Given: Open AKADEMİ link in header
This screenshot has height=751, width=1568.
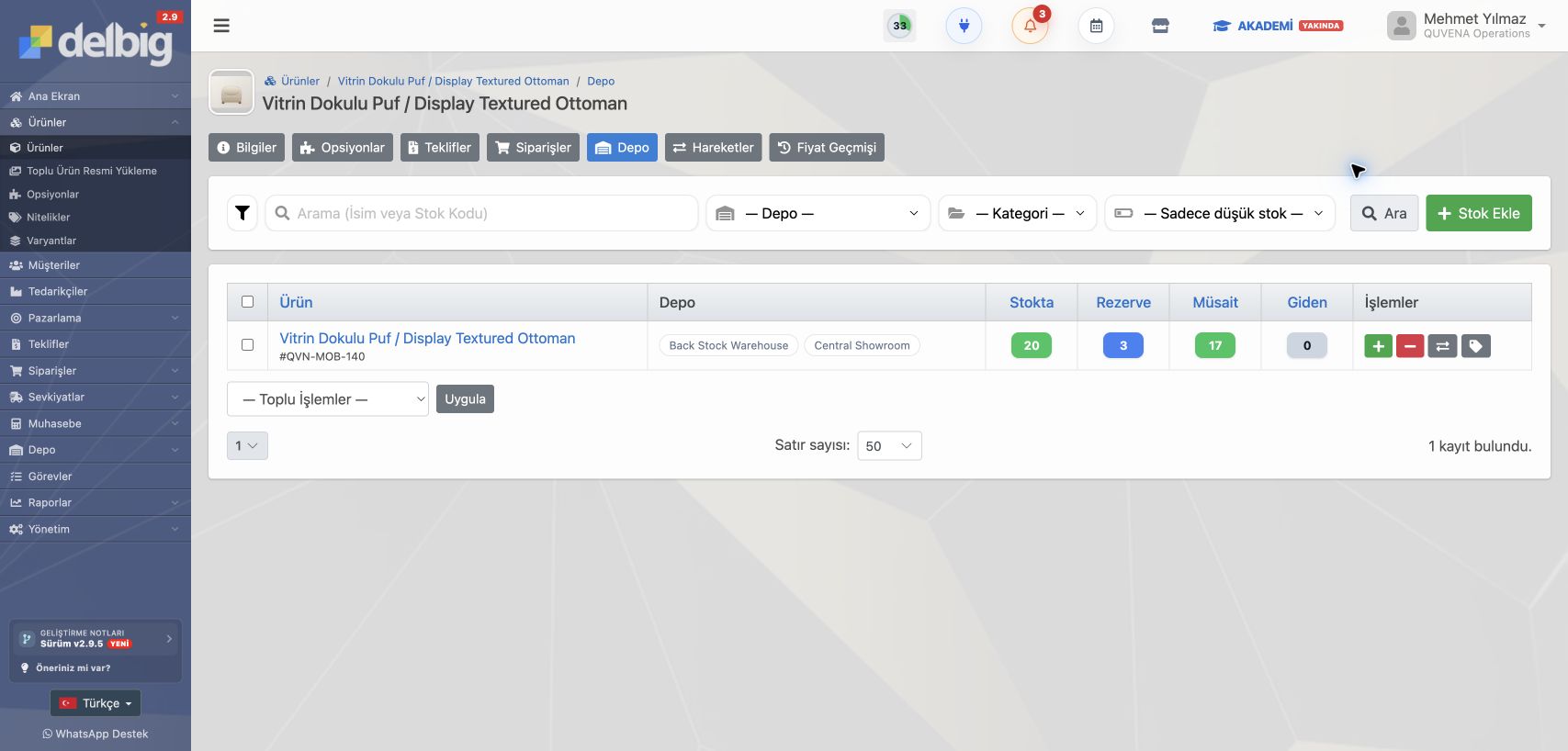Looking at the screenshot, I should pyautogui.click(x=1278, y=26).
